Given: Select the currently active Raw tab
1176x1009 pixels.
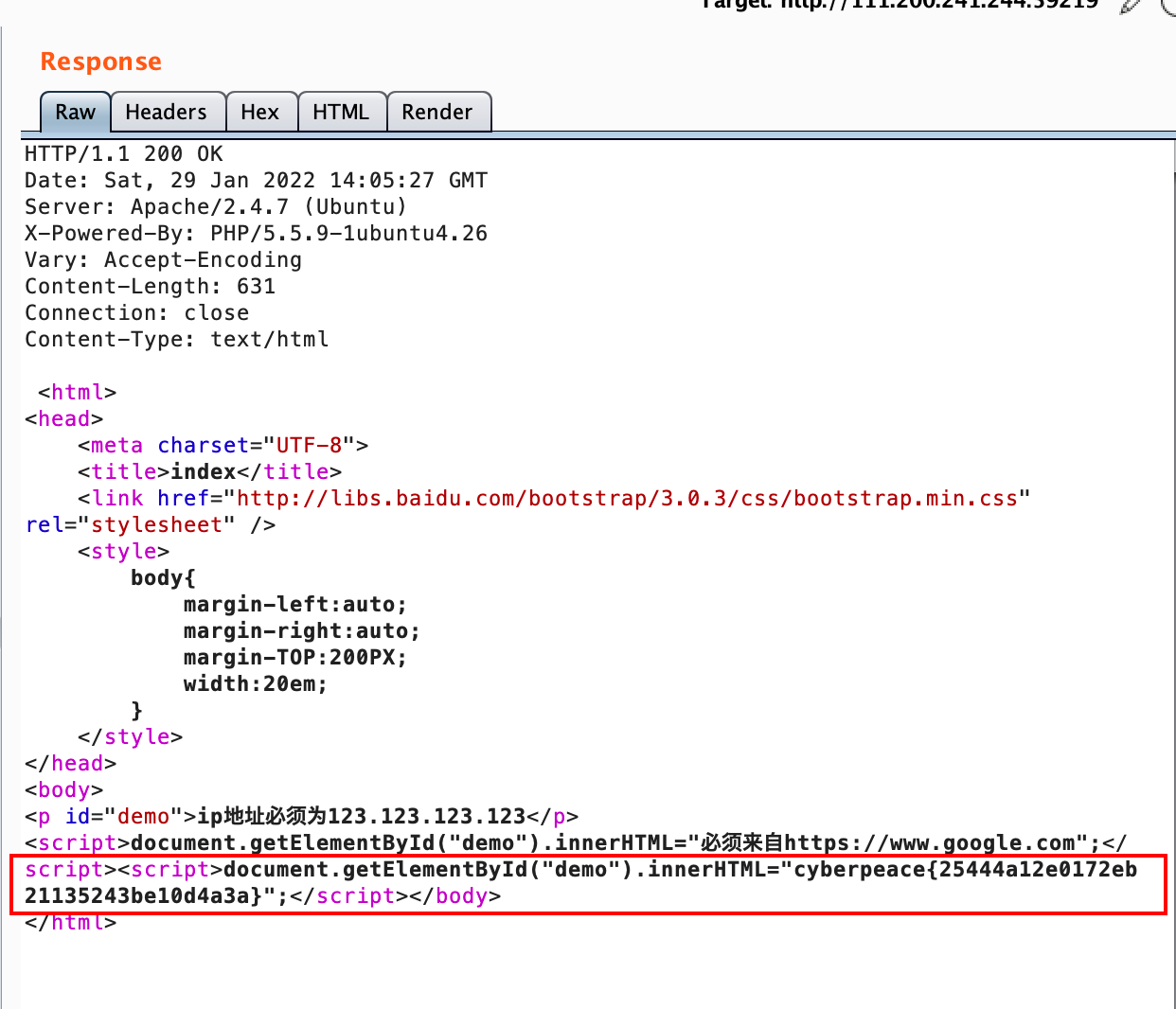Looking at the screenshot, I should [x=74, y=112].
